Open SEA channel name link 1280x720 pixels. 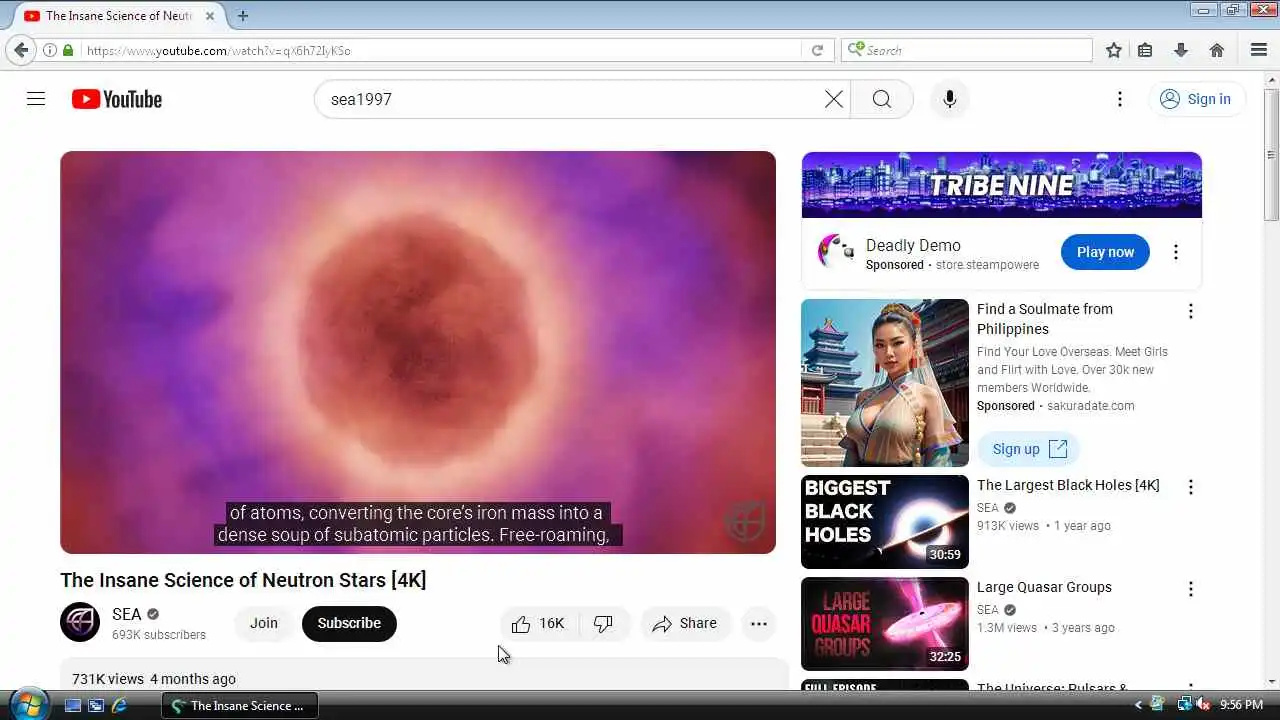click(127, 614)
